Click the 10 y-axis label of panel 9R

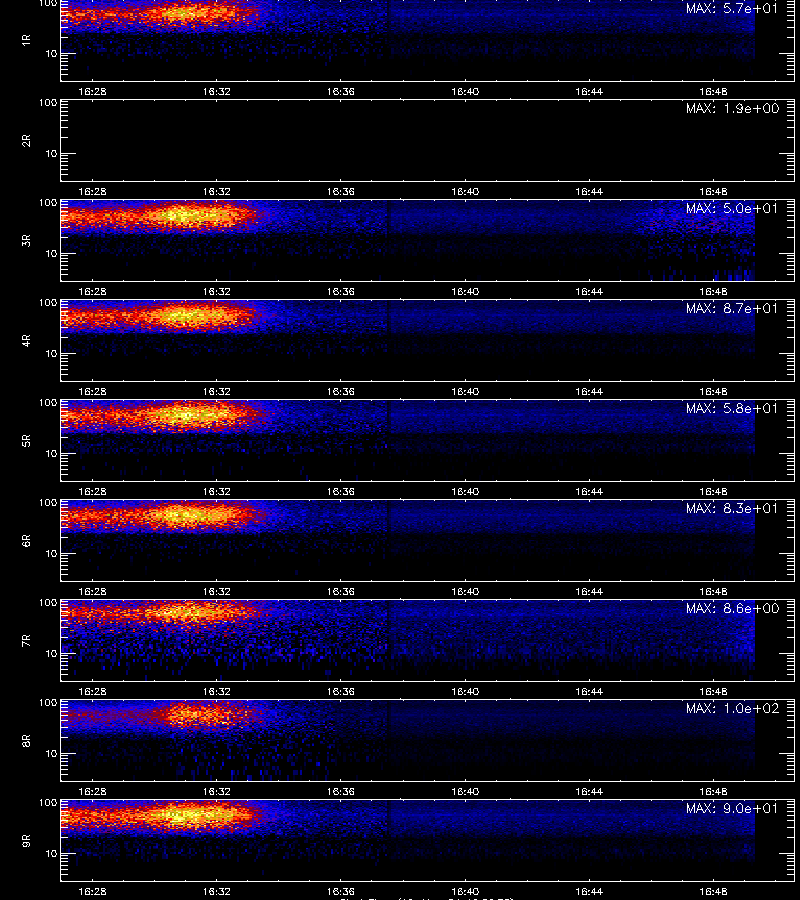click(51, 854)
